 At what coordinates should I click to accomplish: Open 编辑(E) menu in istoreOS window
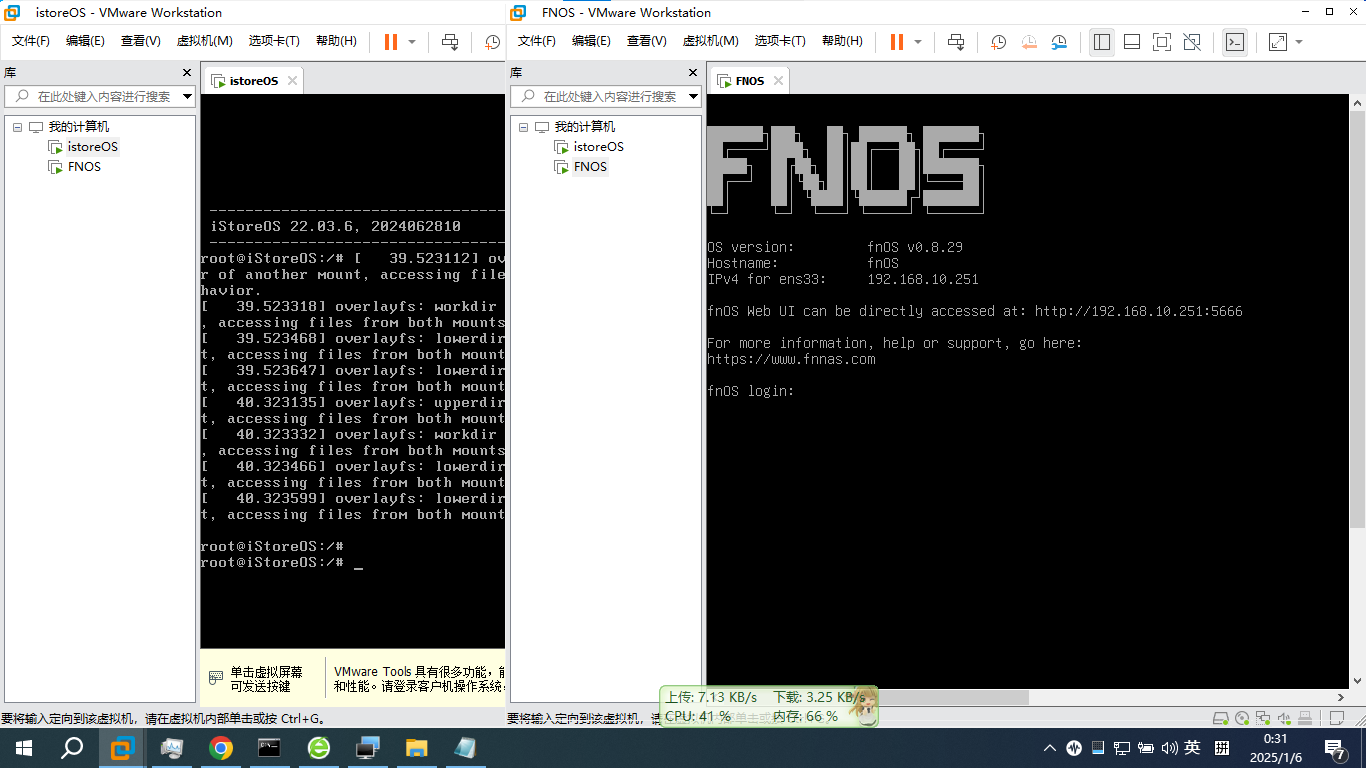[85, 41]
